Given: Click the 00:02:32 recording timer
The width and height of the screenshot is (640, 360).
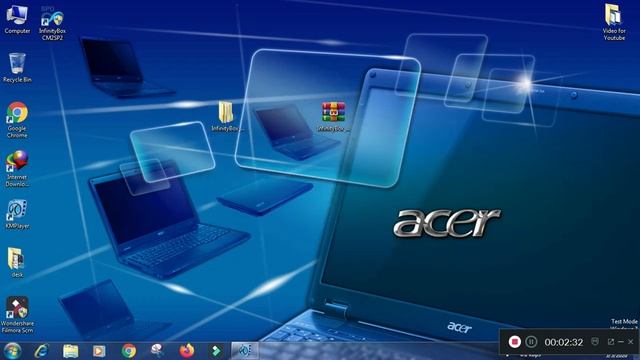Looking at the screenshot, I should (x=563, y=342).
